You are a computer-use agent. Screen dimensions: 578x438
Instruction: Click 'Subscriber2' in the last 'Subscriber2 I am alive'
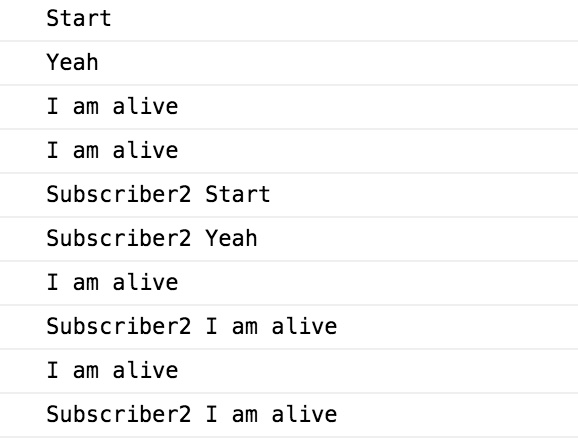coord(119,414)
